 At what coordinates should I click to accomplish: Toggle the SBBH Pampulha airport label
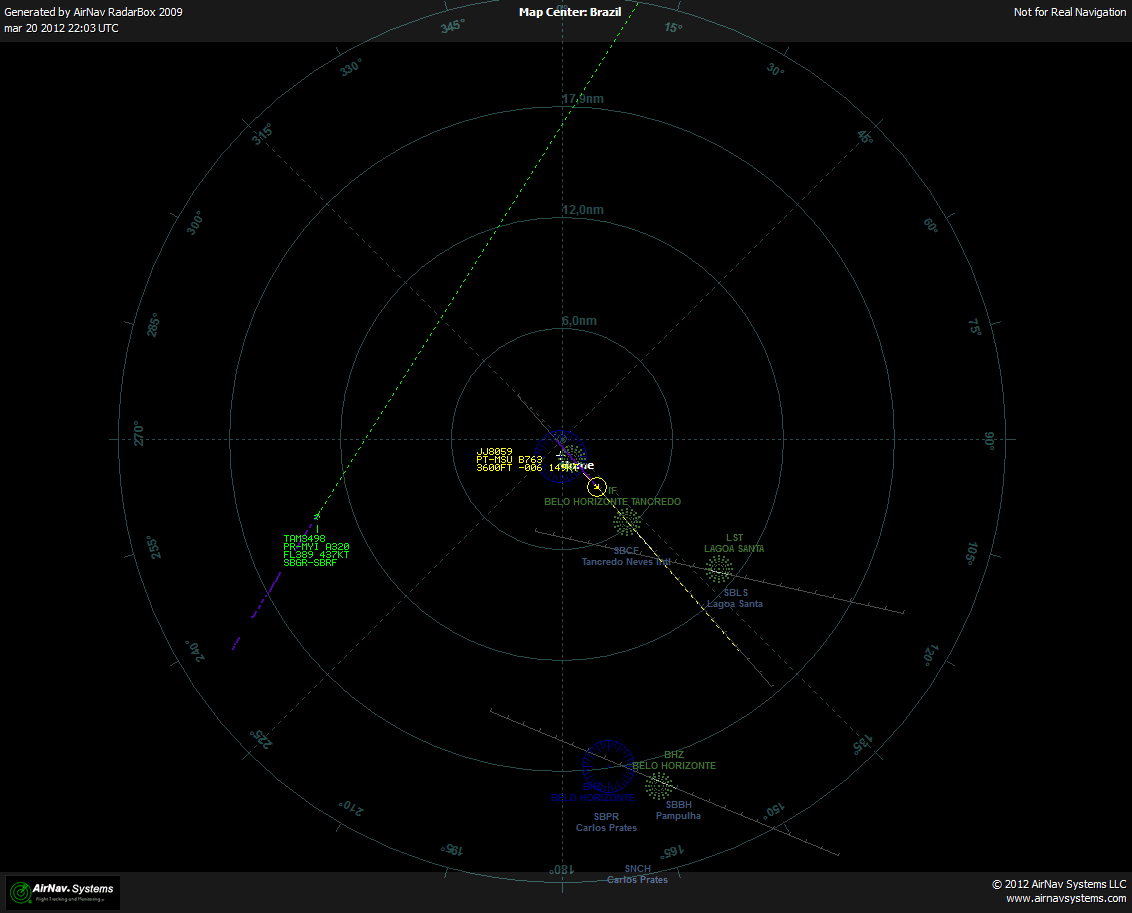click(x=678, y=810)
